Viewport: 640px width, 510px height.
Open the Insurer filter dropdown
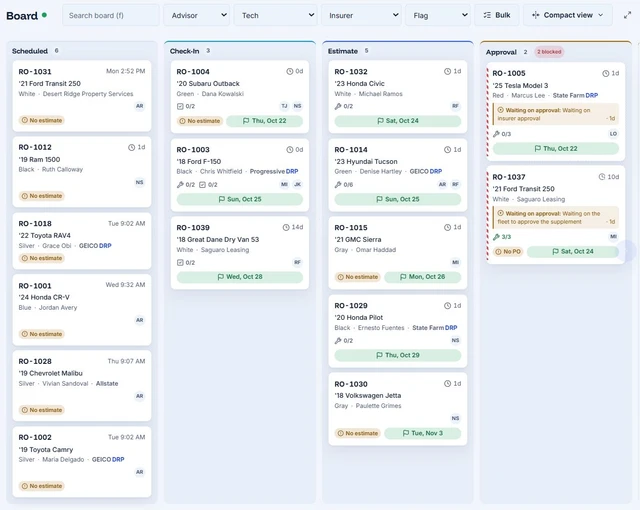pos(362,15)
